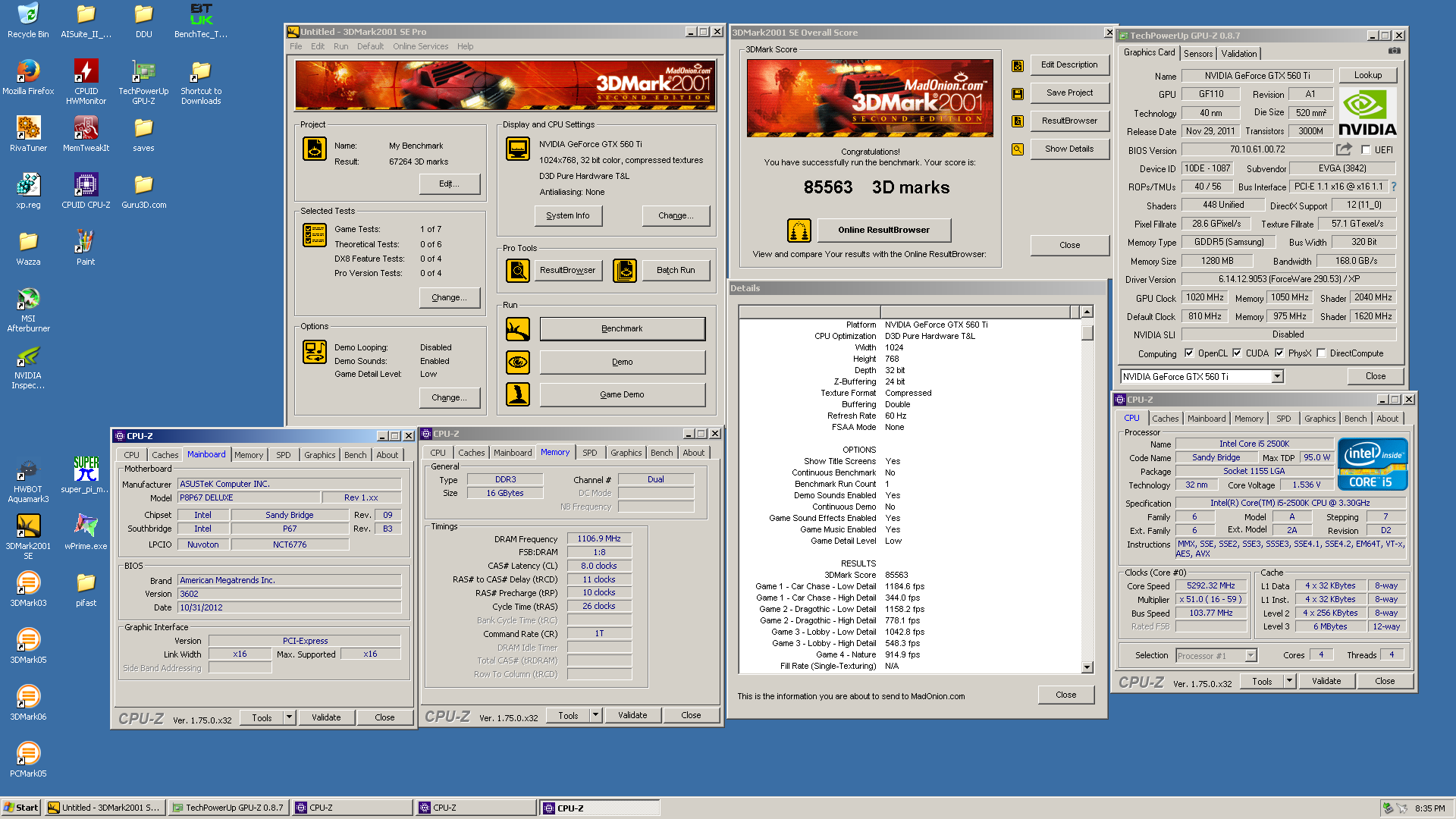The width and height of the screenshot is (1456, 819).
Task: Launch Mozilla Firefox from desktop
Action: coord(28,77)
